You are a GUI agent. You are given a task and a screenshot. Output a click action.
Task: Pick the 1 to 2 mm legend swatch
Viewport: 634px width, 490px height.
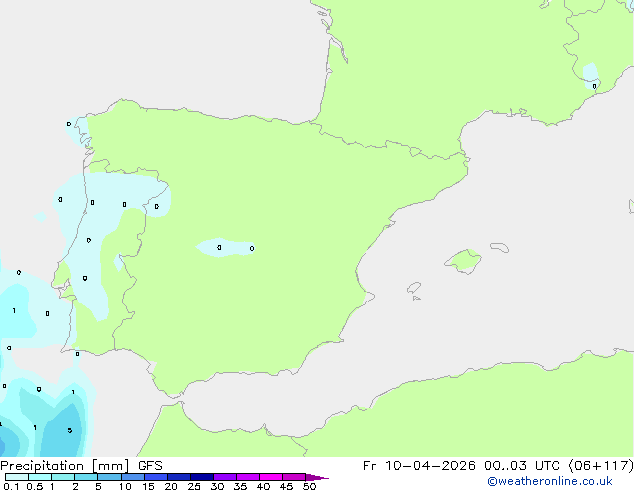[63, 477]
